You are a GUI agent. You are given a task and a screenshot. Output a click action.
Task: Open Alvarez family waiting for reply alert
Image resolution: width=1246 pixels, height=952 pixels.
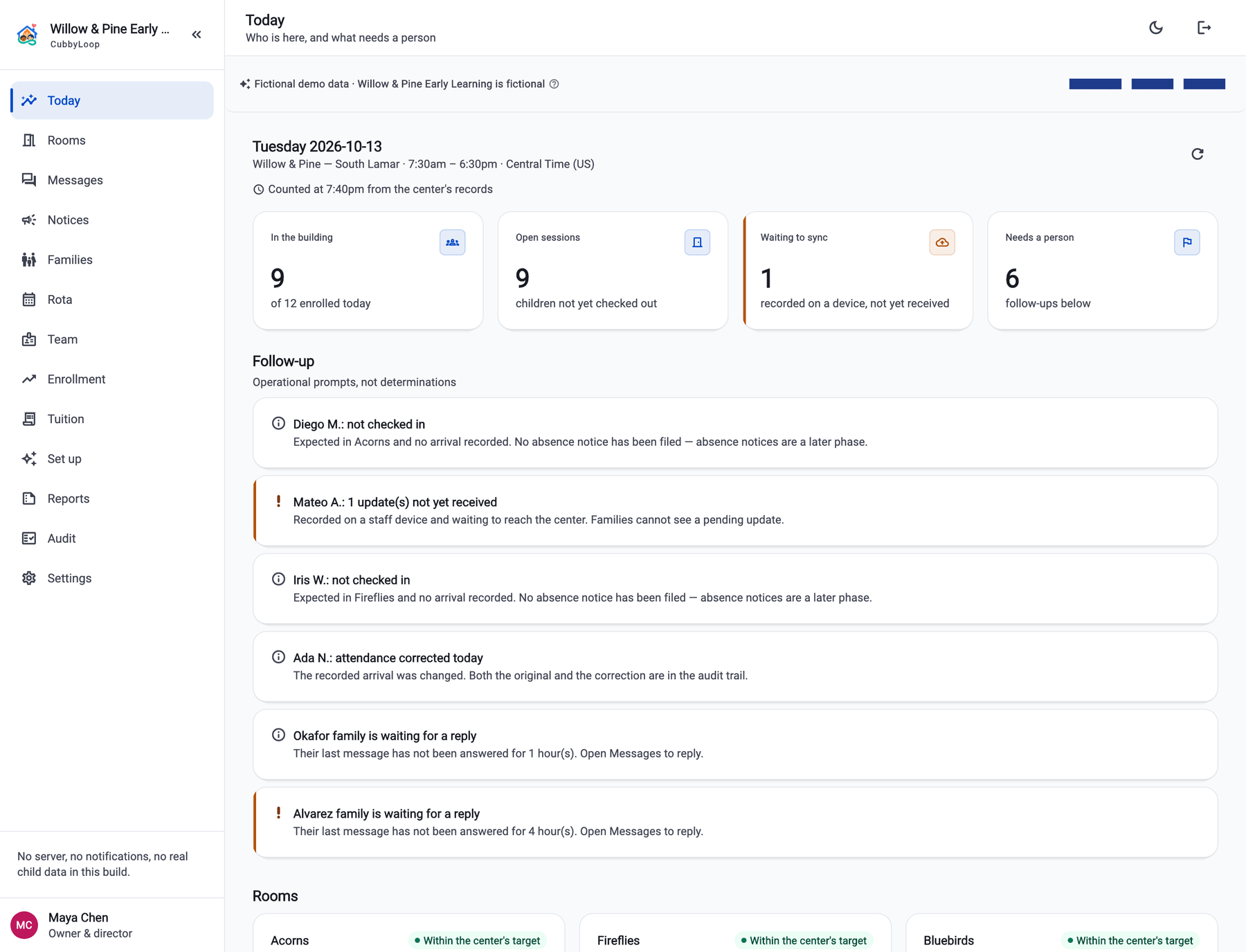click(735, 823)
